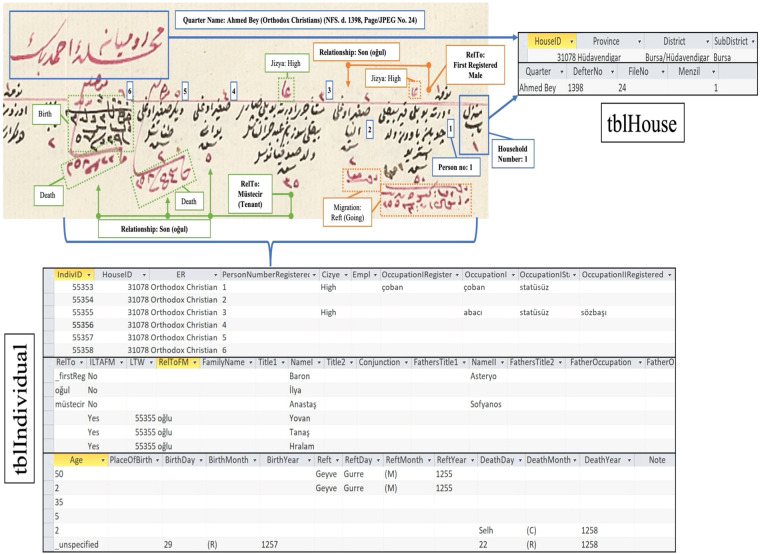Click the father's name cell Sofyanos
The image size is (760, 554).
(x=486, y=404)
